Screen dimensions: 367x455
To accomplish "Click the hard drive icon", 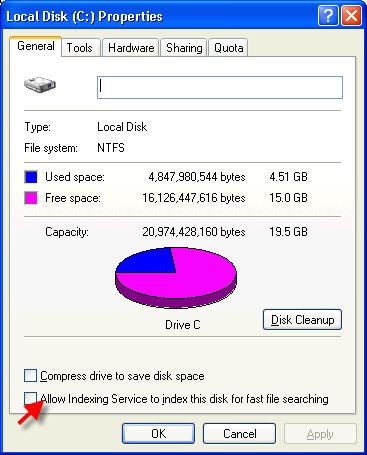I will (40, 85).
